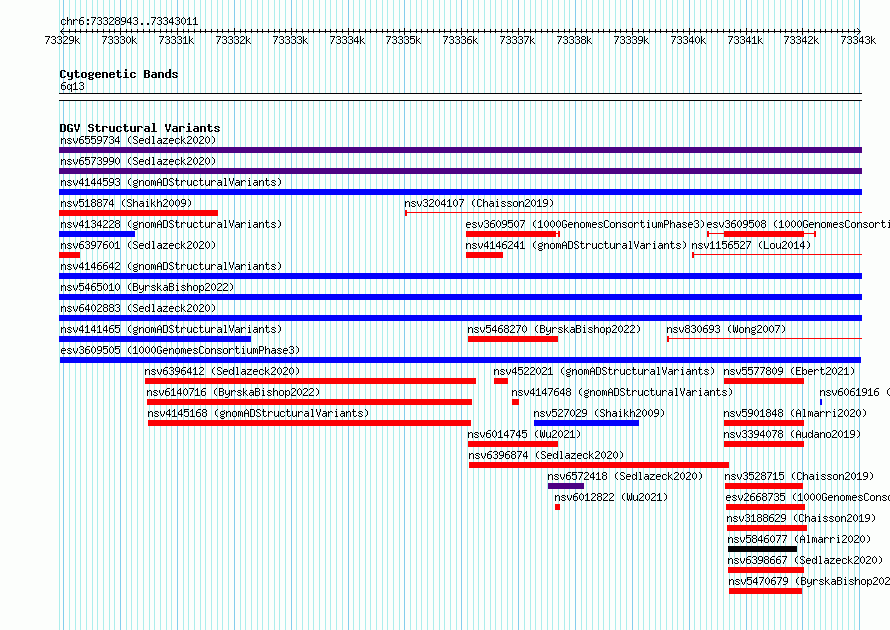Viewport: 890px width, 630px height.
Task: Open nsv5465010 (ByrskaBishop2022) label
Action: click(147, 287)
